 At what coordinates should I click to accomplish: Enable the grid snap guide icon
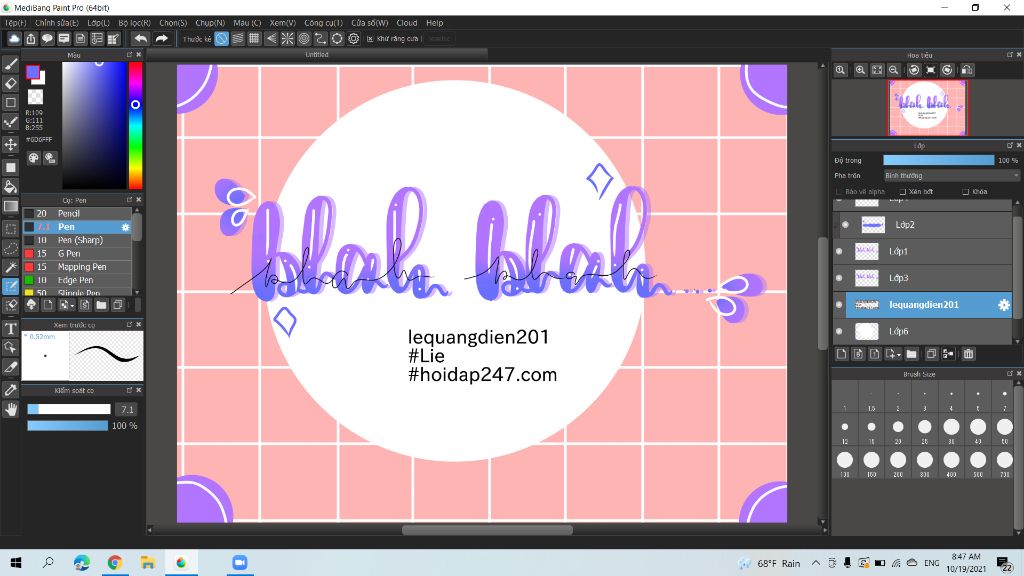pos(254,39)
